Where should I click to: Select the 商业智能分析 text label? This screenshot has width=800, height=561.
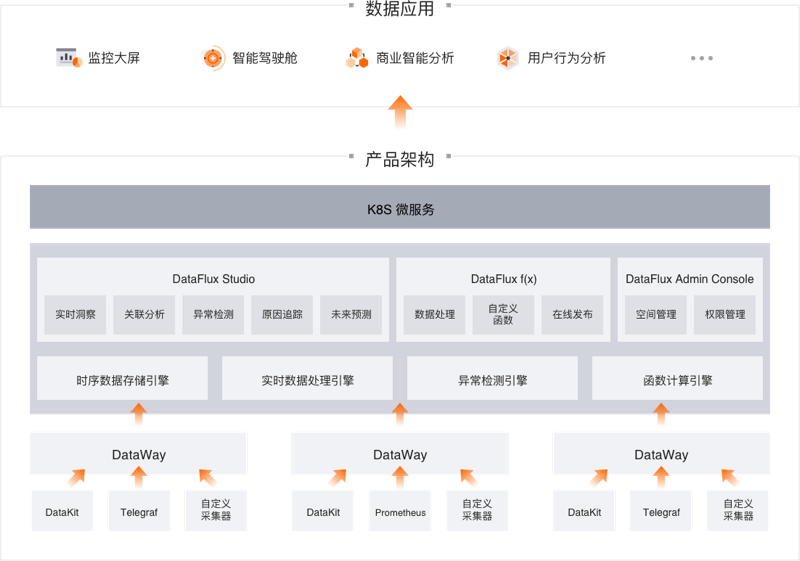tap(415, 58)
